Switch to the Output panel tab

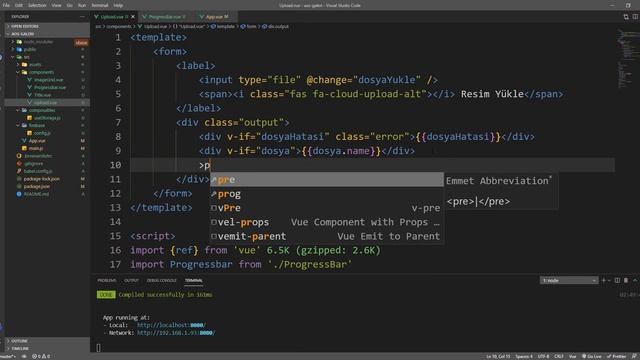point(131,280)
